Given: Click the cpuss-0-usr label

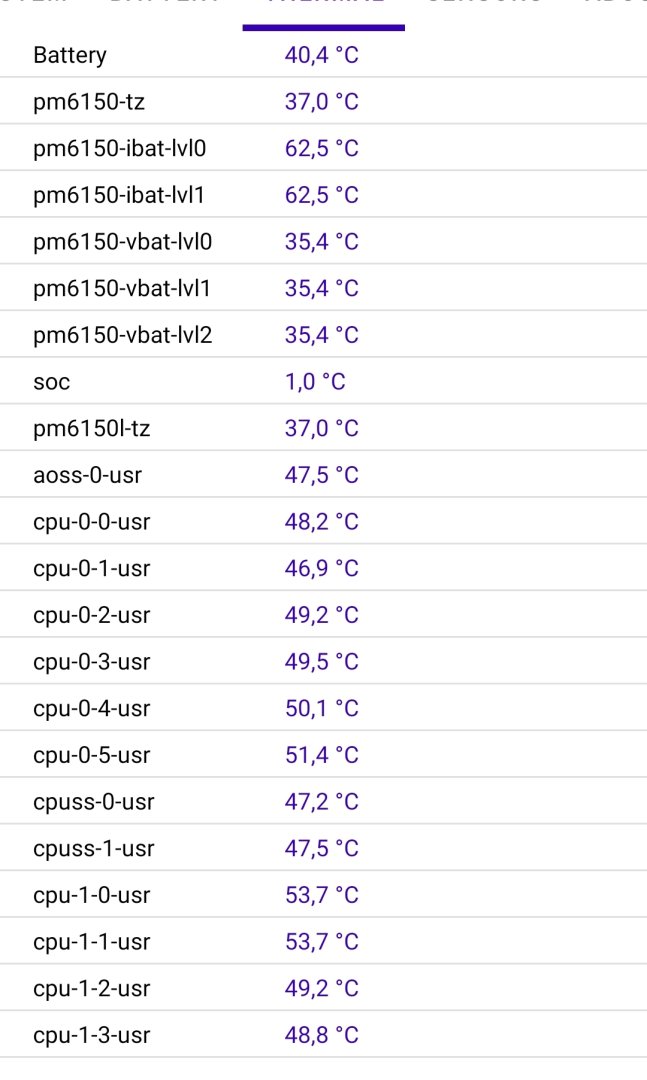Looking at the screenshot, I should click(94, 802).
